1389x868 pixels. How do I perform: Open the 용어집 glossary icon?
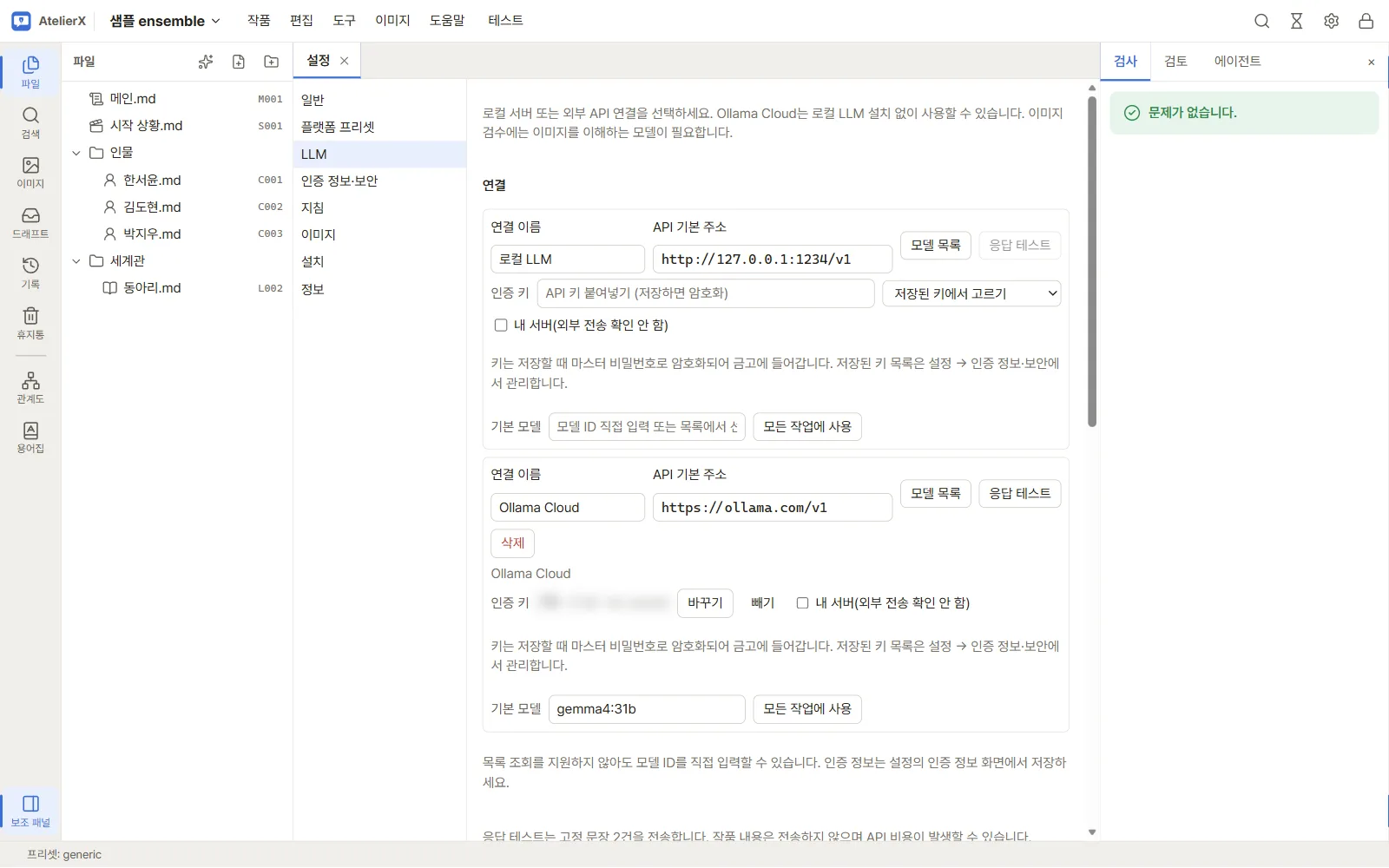(x=30, y=437)
